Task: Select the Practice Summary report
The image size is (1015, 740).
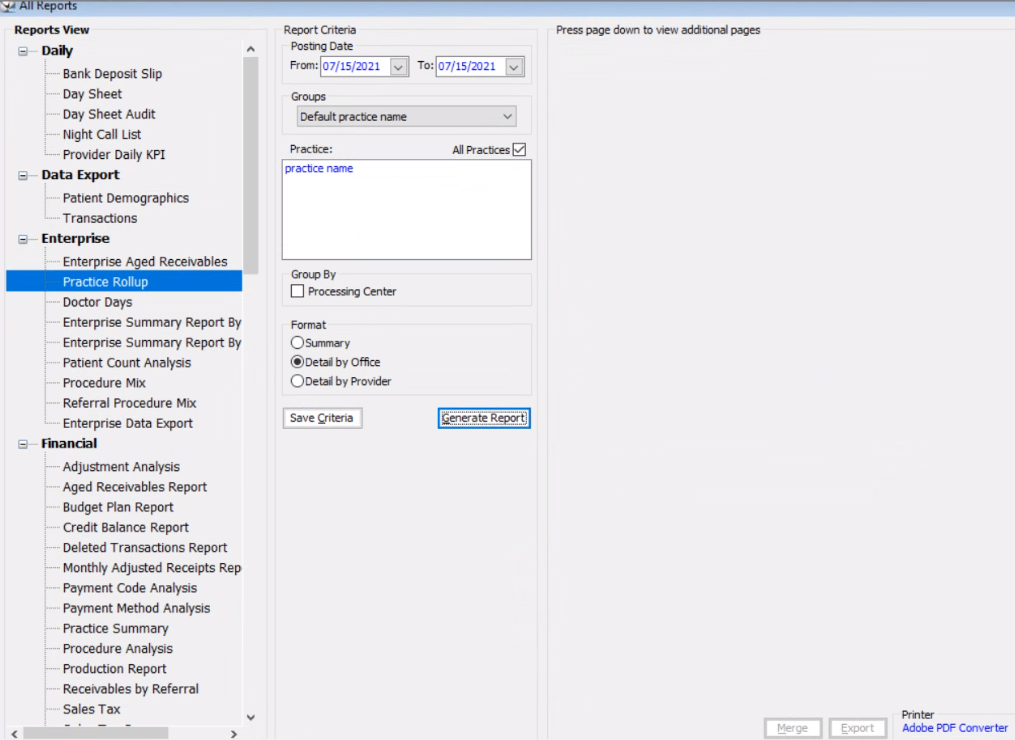Action: 115,629
